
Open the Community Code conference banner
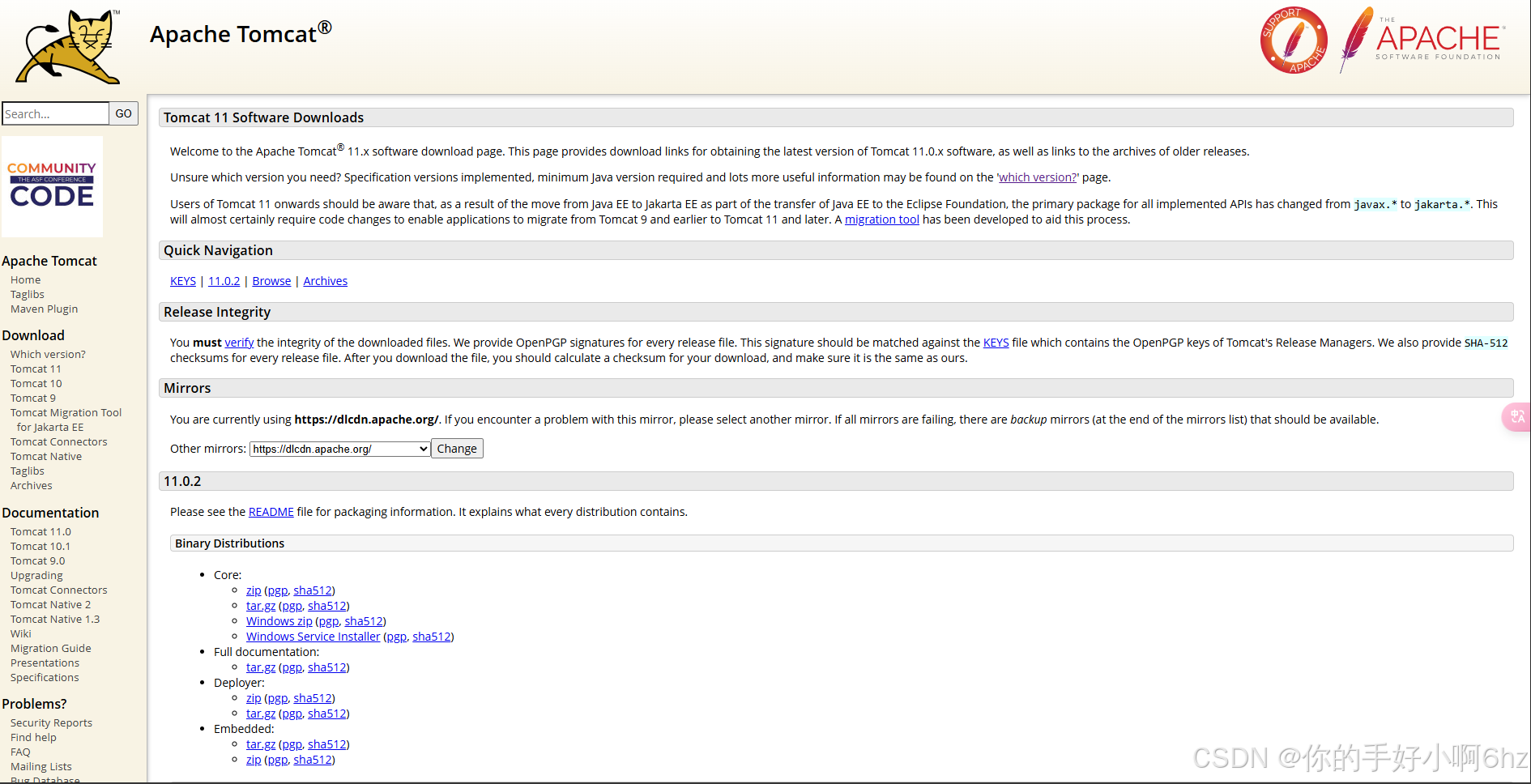[52, 186]
